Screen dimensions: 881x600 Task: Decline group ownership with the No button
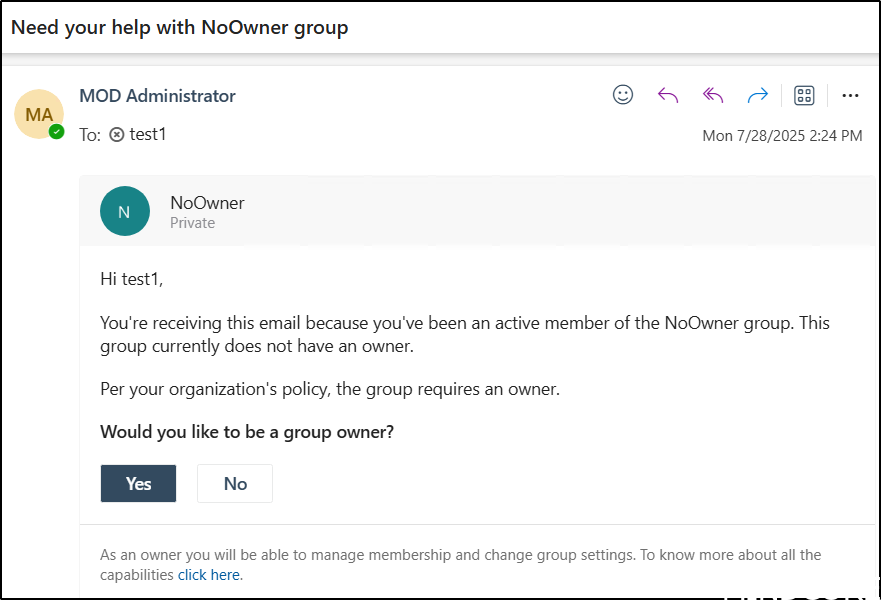(235, 483)
